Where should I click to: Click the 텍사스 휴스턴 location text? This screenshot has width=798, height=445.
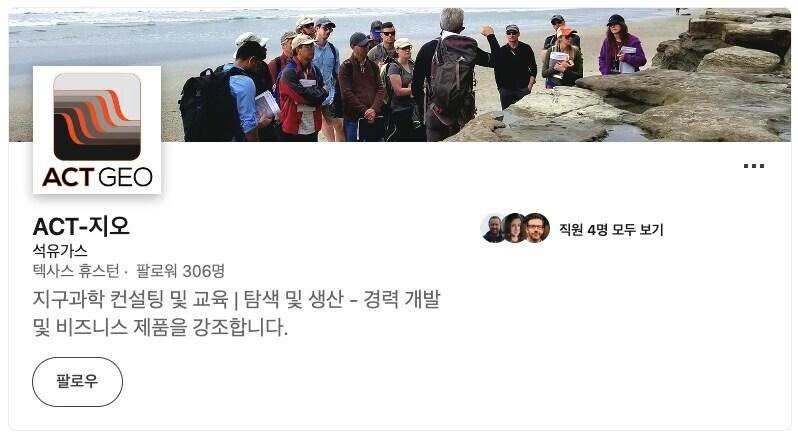76,271
